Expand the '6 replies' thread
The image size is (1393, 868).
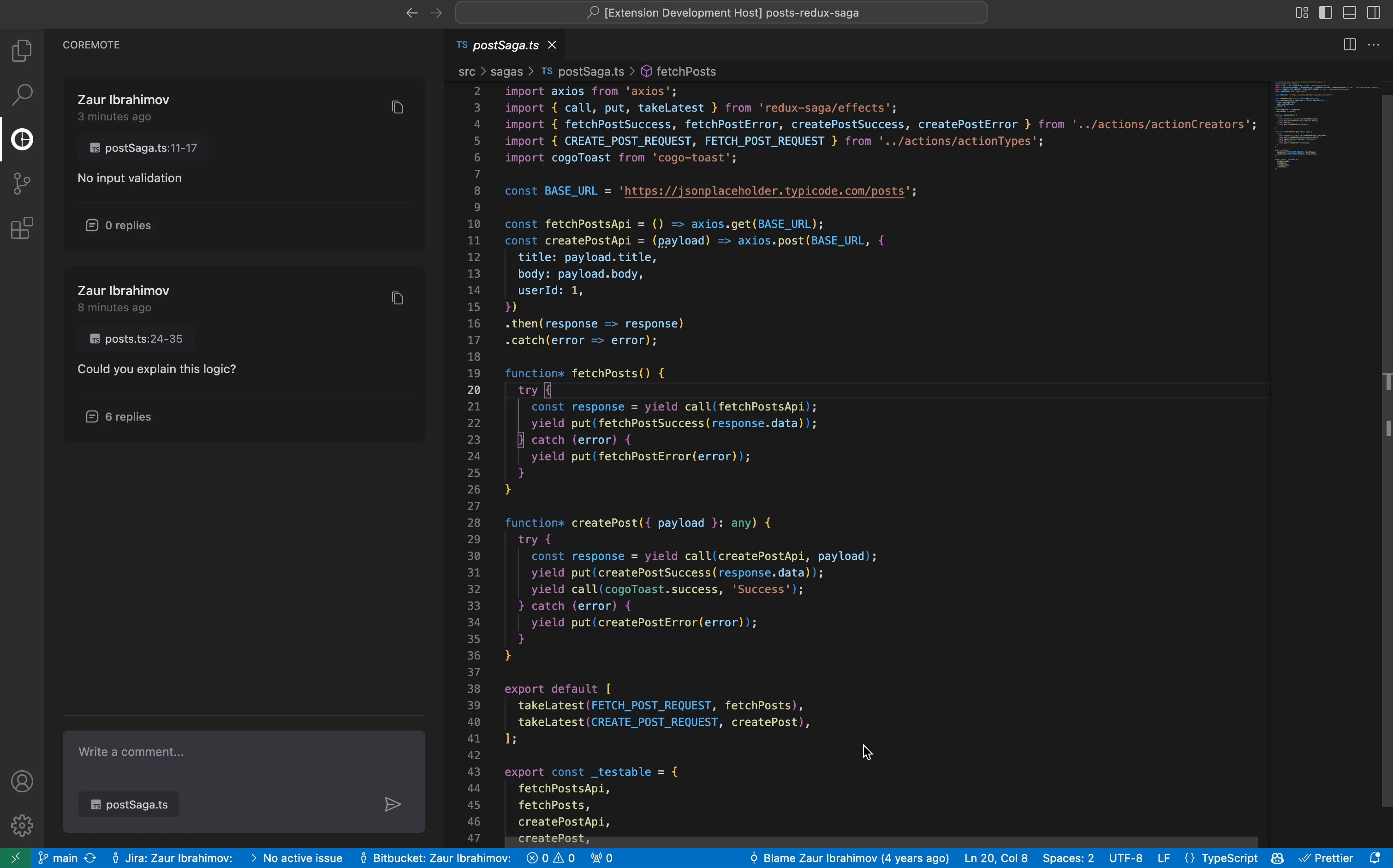119,416
